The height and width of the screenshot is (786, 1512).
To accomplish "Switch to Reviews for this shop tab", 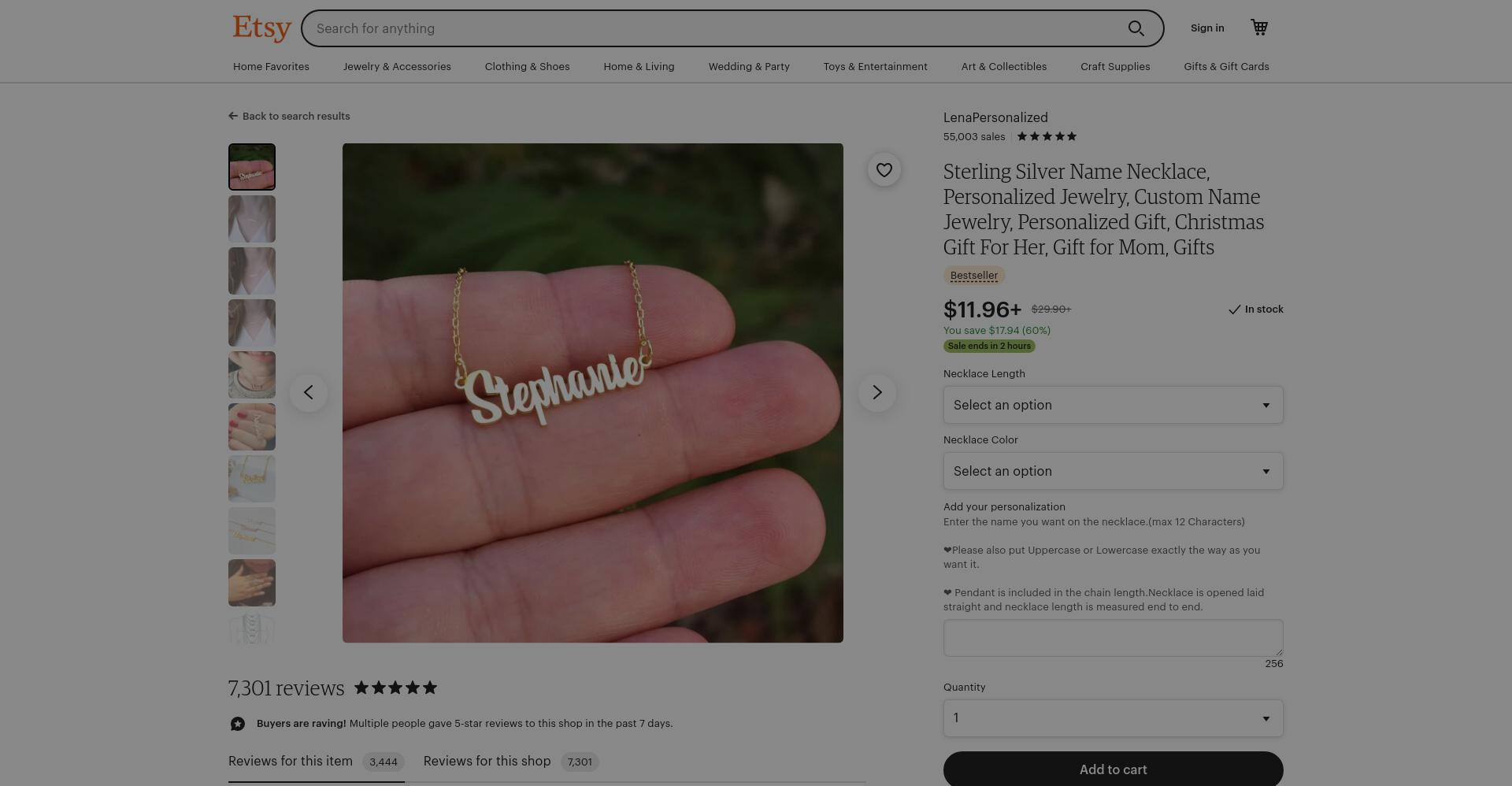I will tap(511, 762).
